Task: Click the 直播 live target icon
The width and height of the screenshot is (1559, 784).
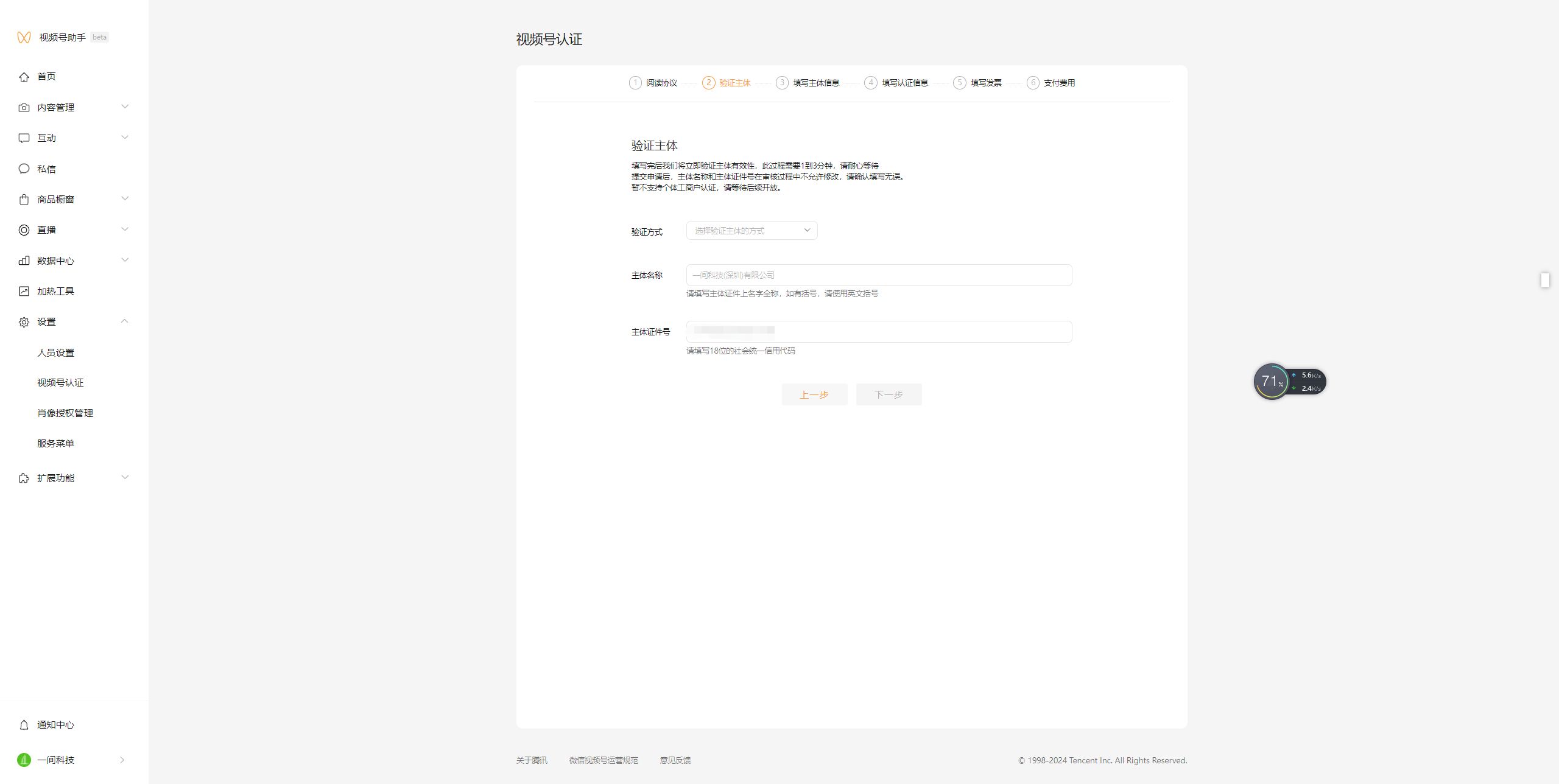Action: click(x=24, y=230)
